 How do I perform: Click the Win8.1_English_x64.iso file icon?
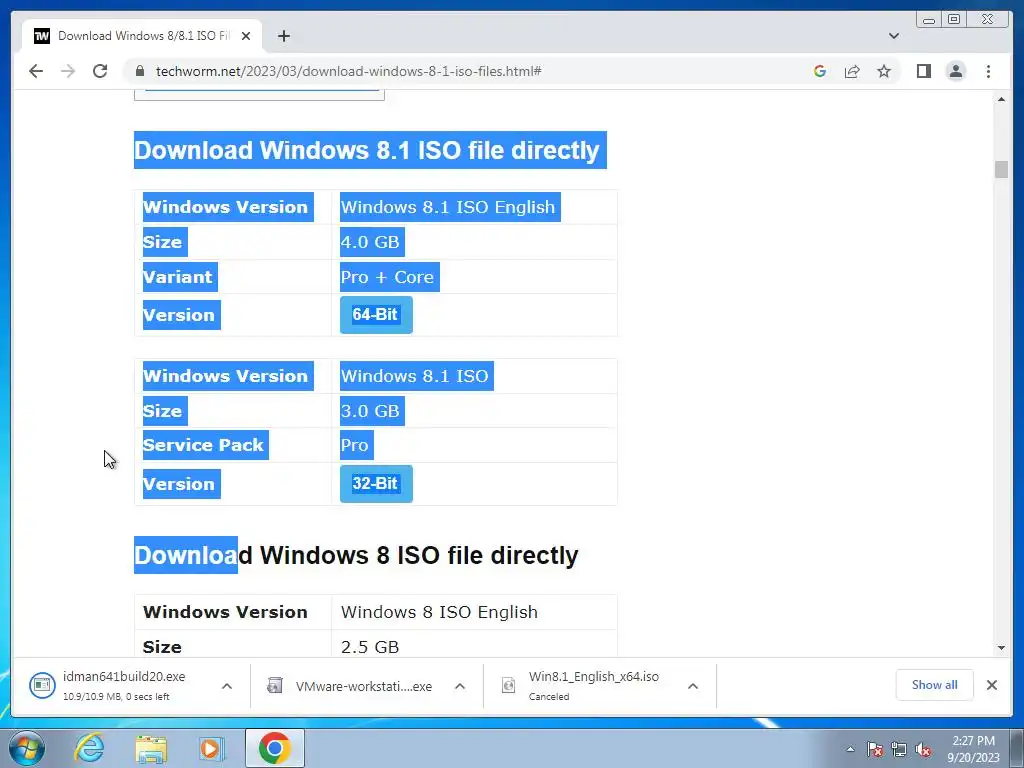(x=508, y=685)
